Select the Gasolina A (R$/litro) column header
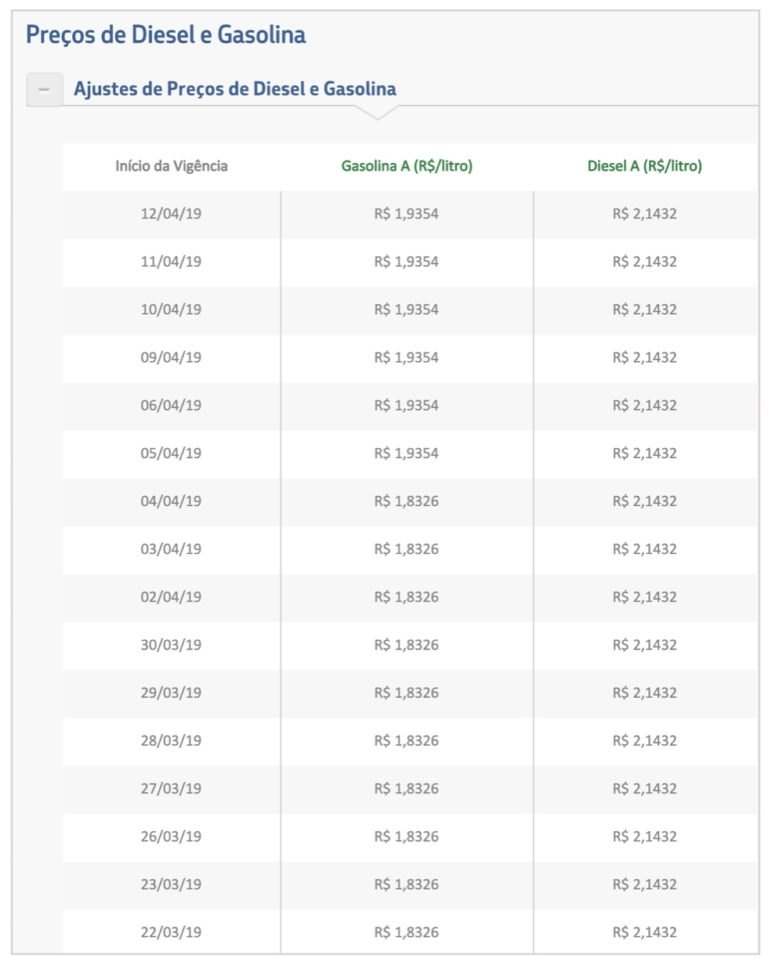The height and width of the screenshot is (962, 768). [407, 166]
